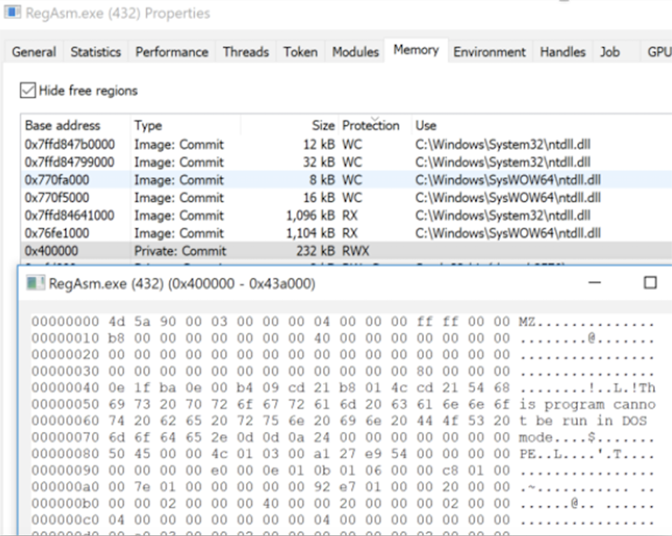Viewport: 672px width, 536px height.
Task: Switch to the General tab
Action: tap(34, 52)
